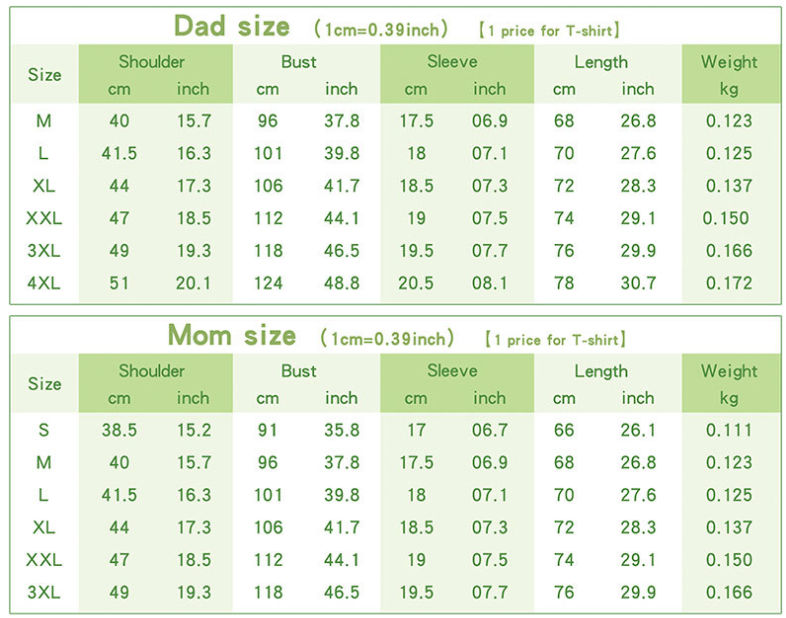This screenshot has height=618, width=786.
Task: Select the Length header in Mom table
Action: pyautogui.click(x=601, y=371)
